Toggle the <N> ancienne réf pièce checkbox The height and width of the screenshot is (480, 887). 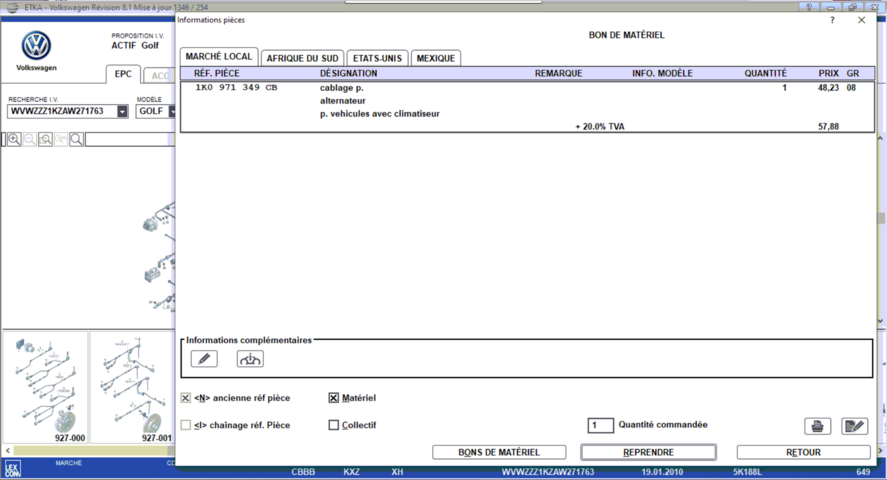click(186, 398)
